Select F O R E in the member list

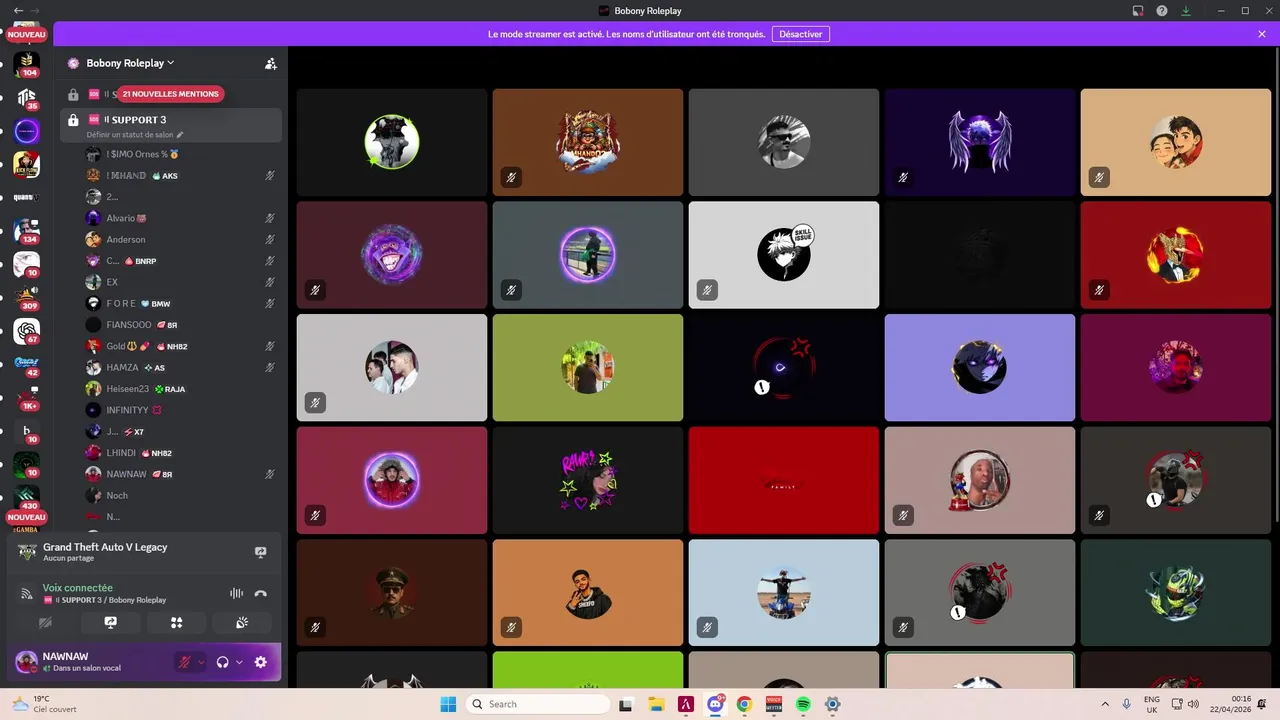(x=182, y=304)
